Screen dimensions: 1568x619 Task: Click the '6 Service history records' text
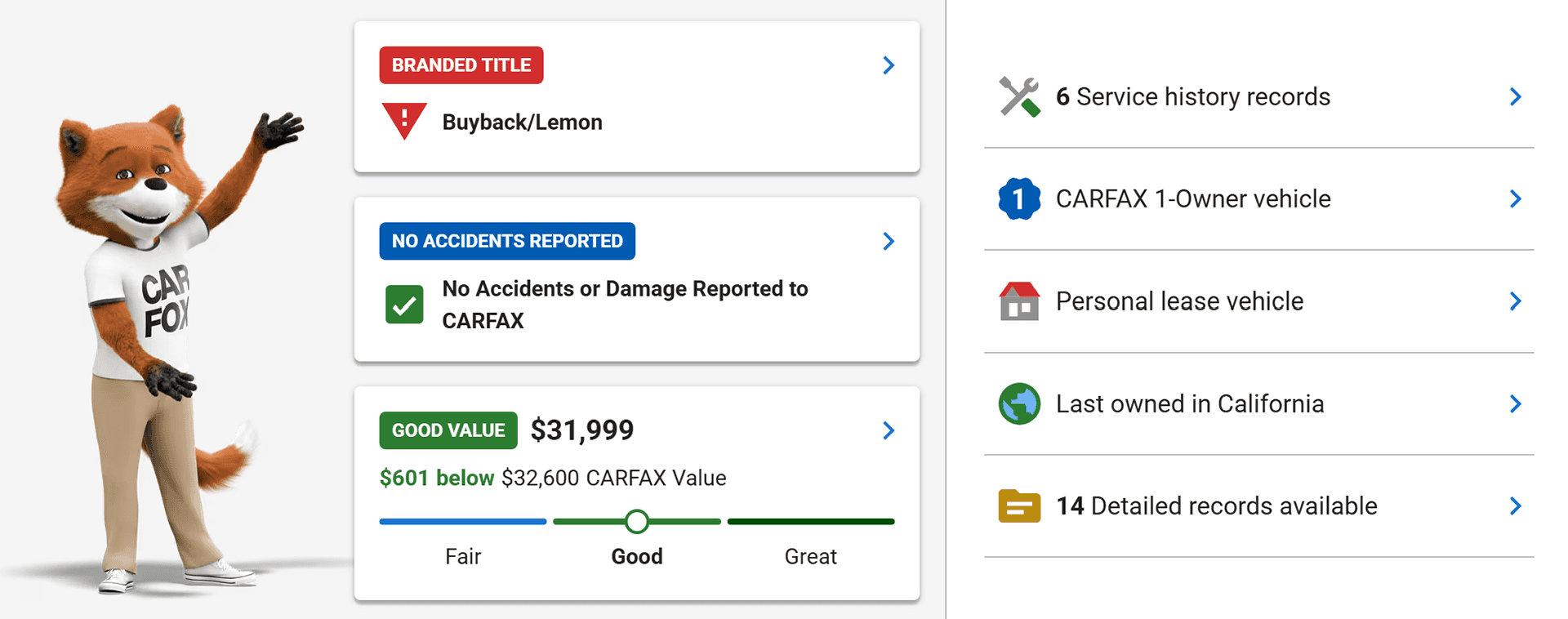tap(1193, 97)
